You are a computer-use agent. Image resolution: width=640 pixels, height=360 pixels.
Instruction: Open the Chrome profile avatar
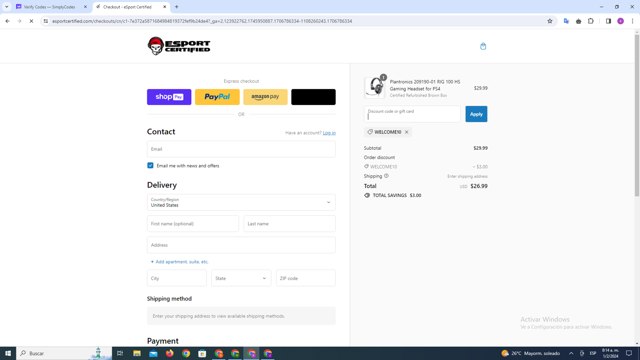pos(620,21)
